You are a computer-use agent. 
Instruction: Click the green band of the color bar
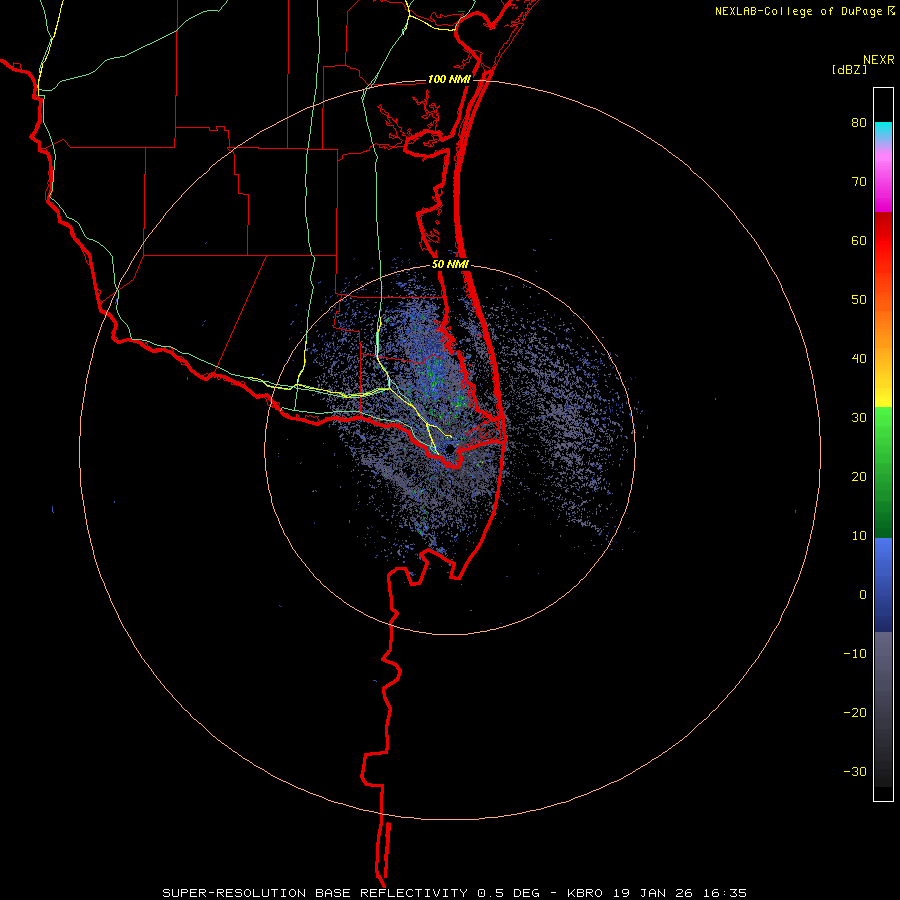pos(883,472)
